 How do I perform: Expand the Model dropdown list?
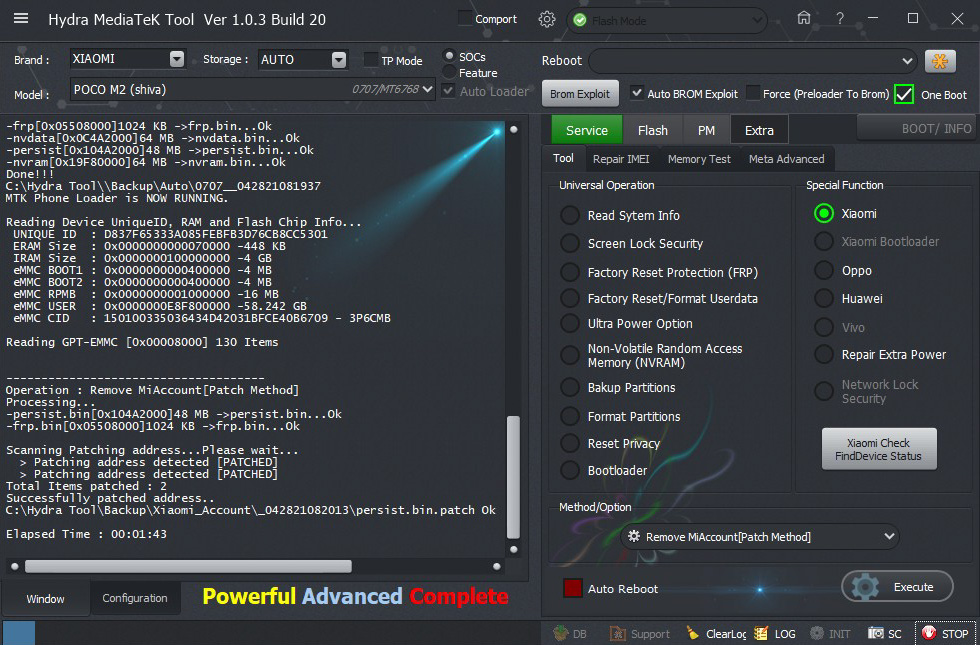[428, 89]
